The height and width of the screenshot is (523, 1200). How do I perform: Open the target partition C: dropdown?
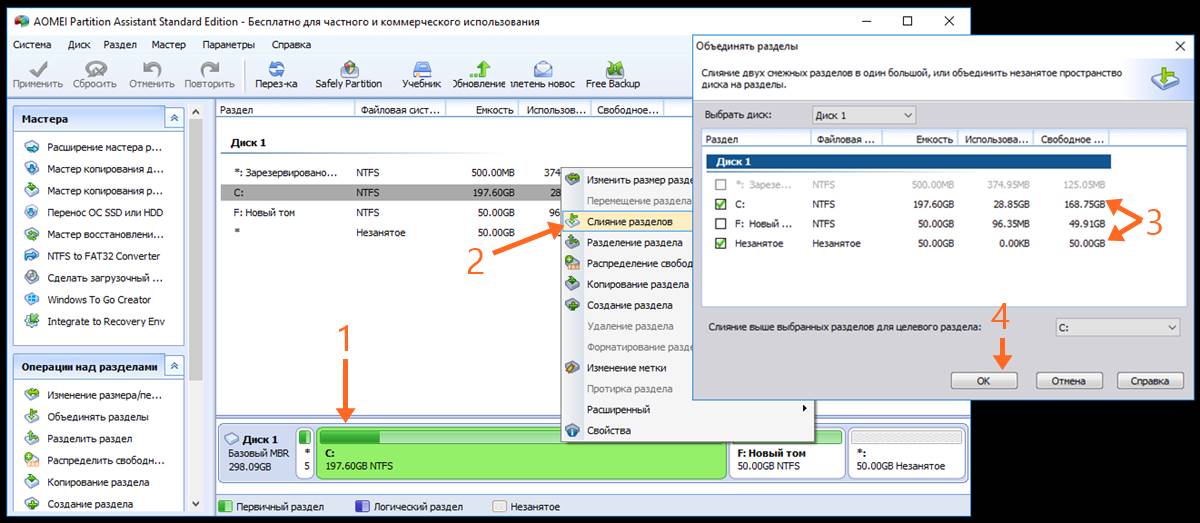[1118, 327]
